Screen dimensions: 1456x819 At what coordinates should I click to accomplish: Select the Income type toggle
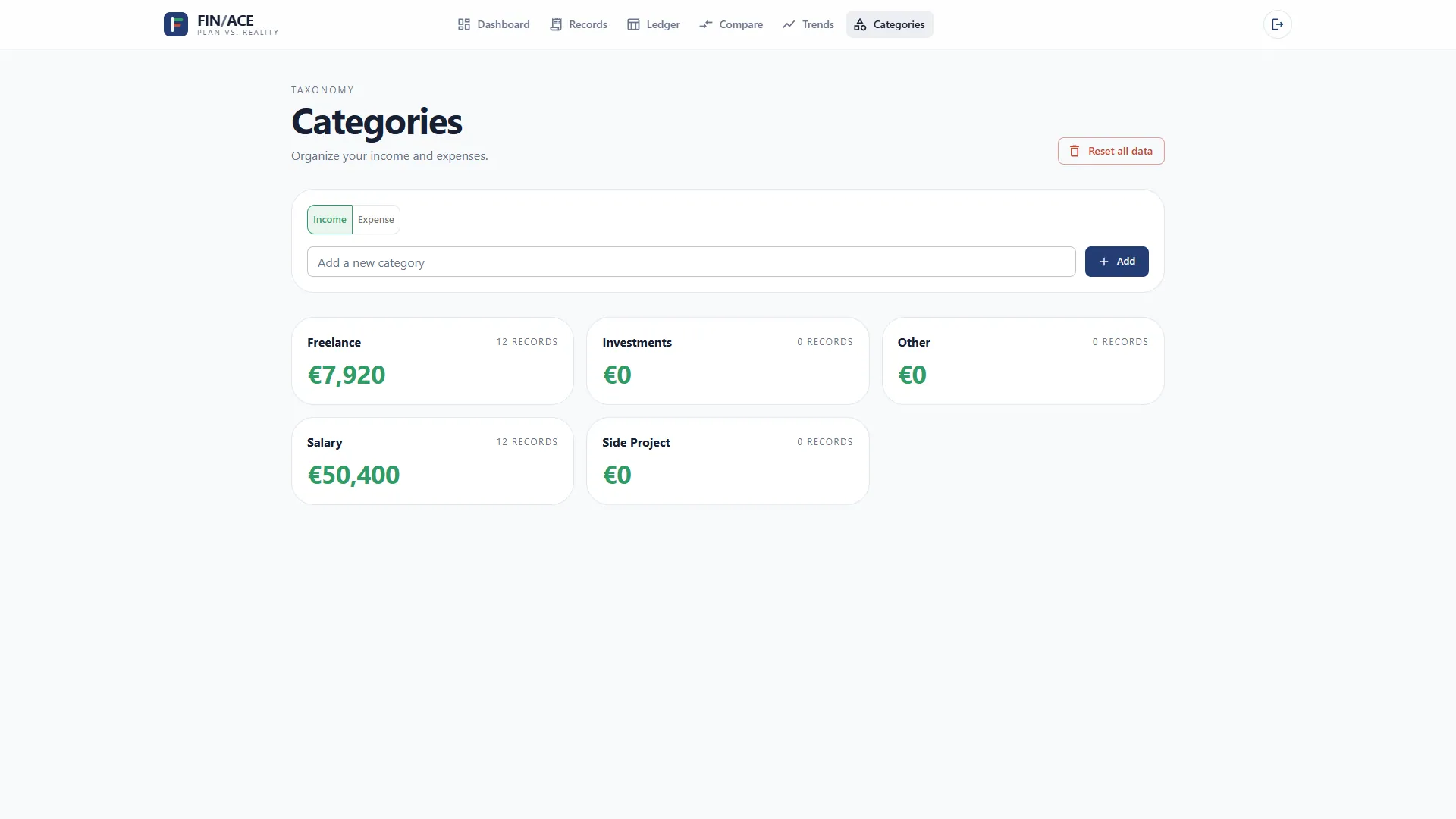pyautogui.click(x=330, y=219)
